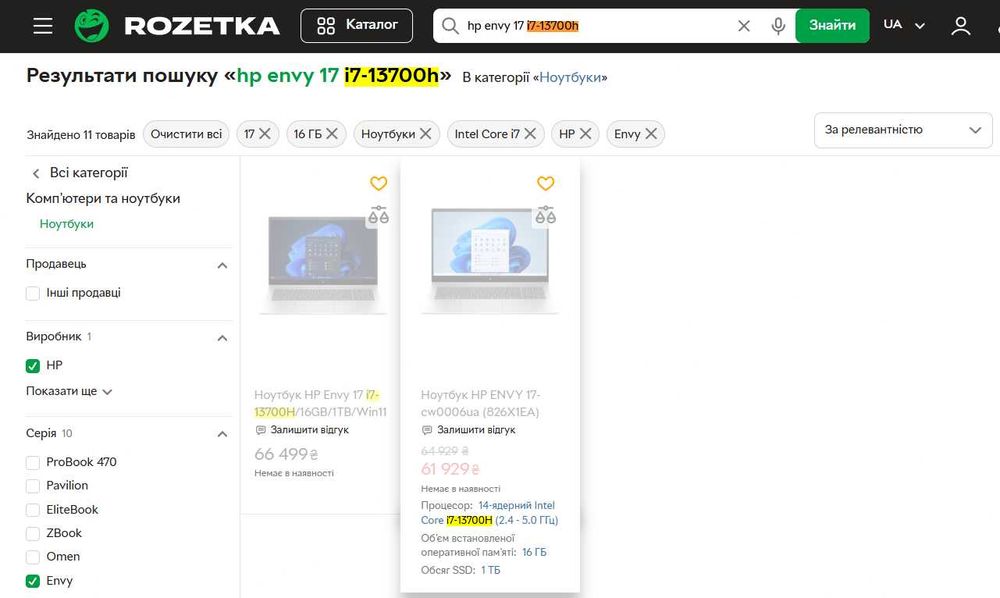Open Комп'ютери та ноутбуки category

(x=103, y=198)
